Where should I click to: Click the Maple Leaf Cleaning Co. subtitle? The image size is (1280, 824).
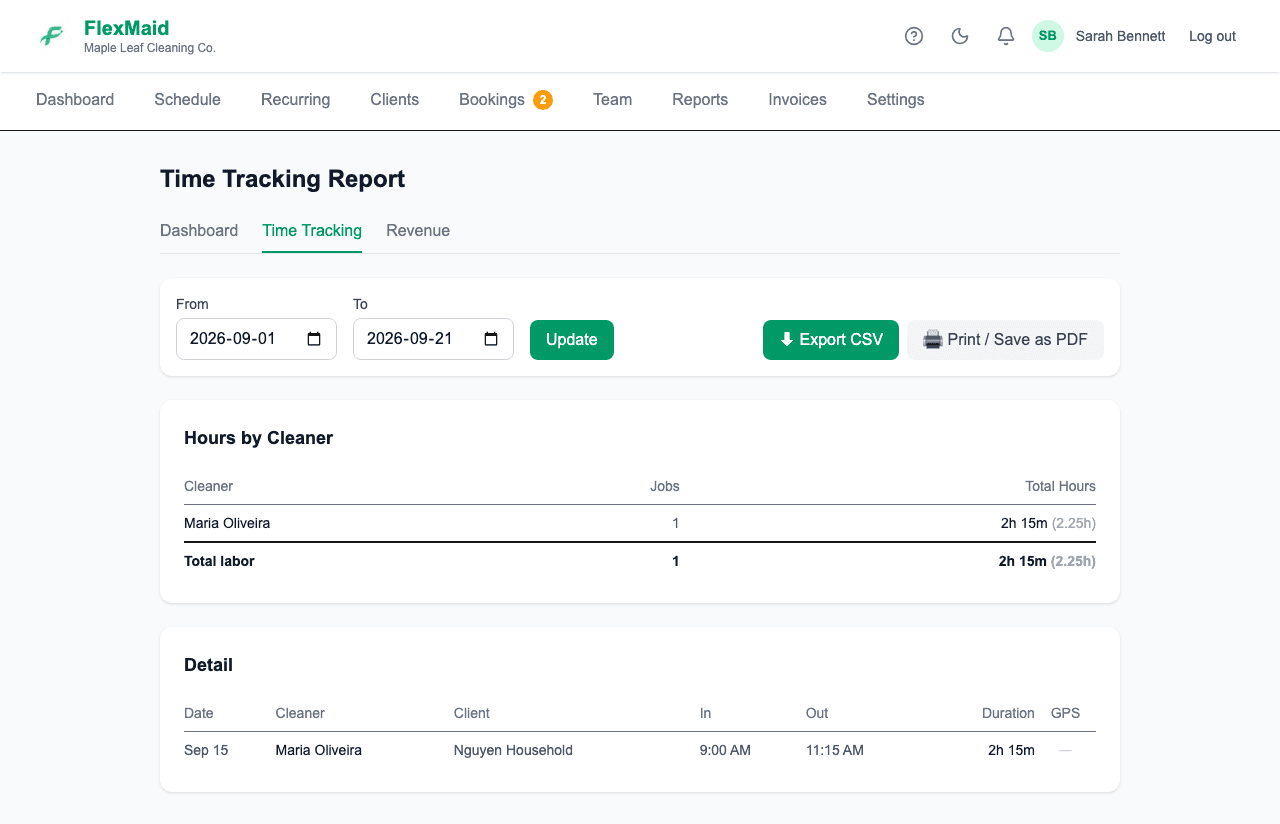coord(150,48)
